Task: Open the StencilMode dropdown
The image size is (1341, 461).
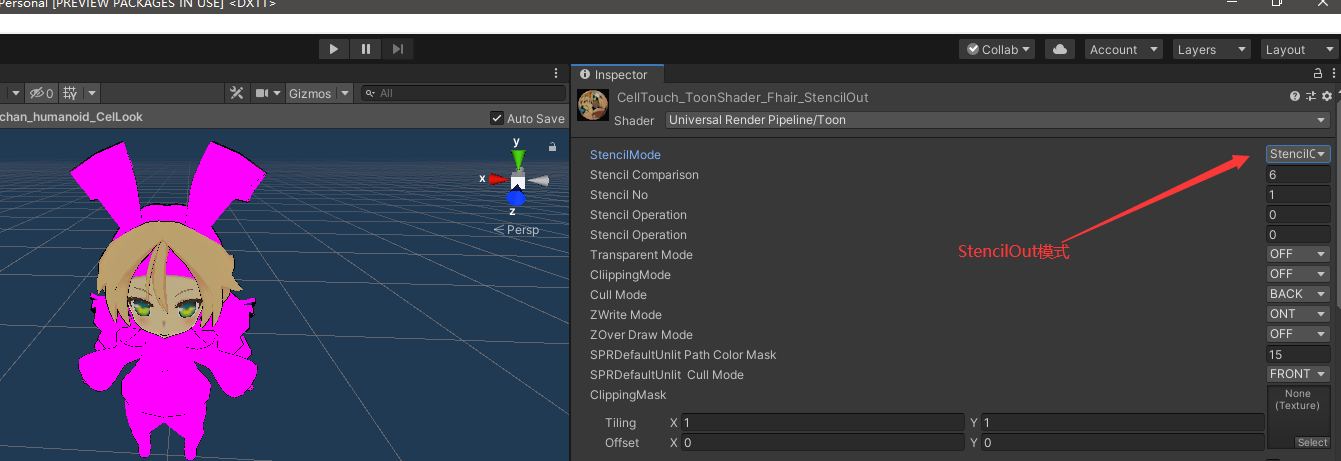Action: pos(1298,154)
